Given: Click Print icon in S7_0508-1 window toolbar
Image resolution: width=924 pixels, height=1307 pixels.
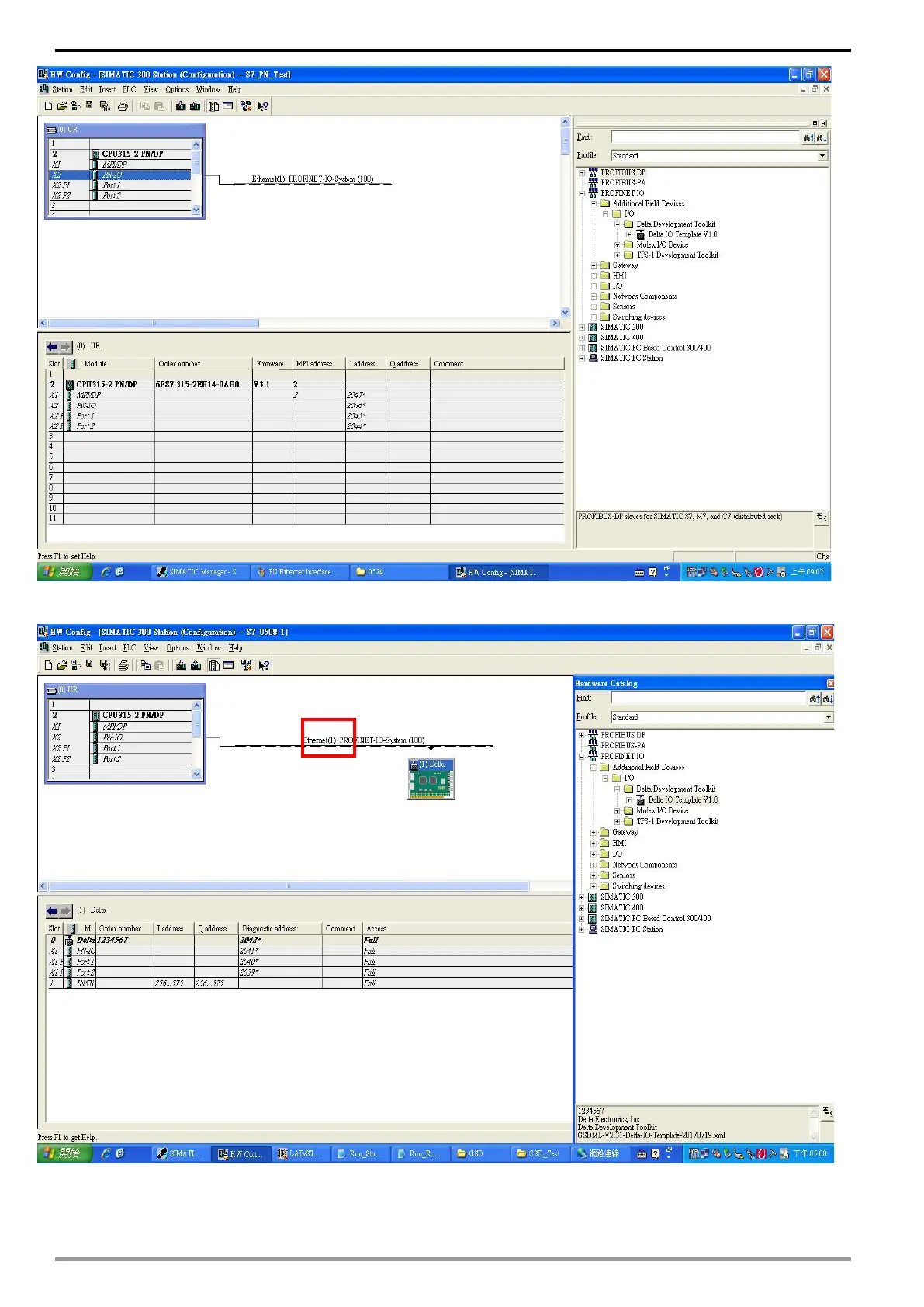Looking at the screenshot, I should click(x=123, y=665).
